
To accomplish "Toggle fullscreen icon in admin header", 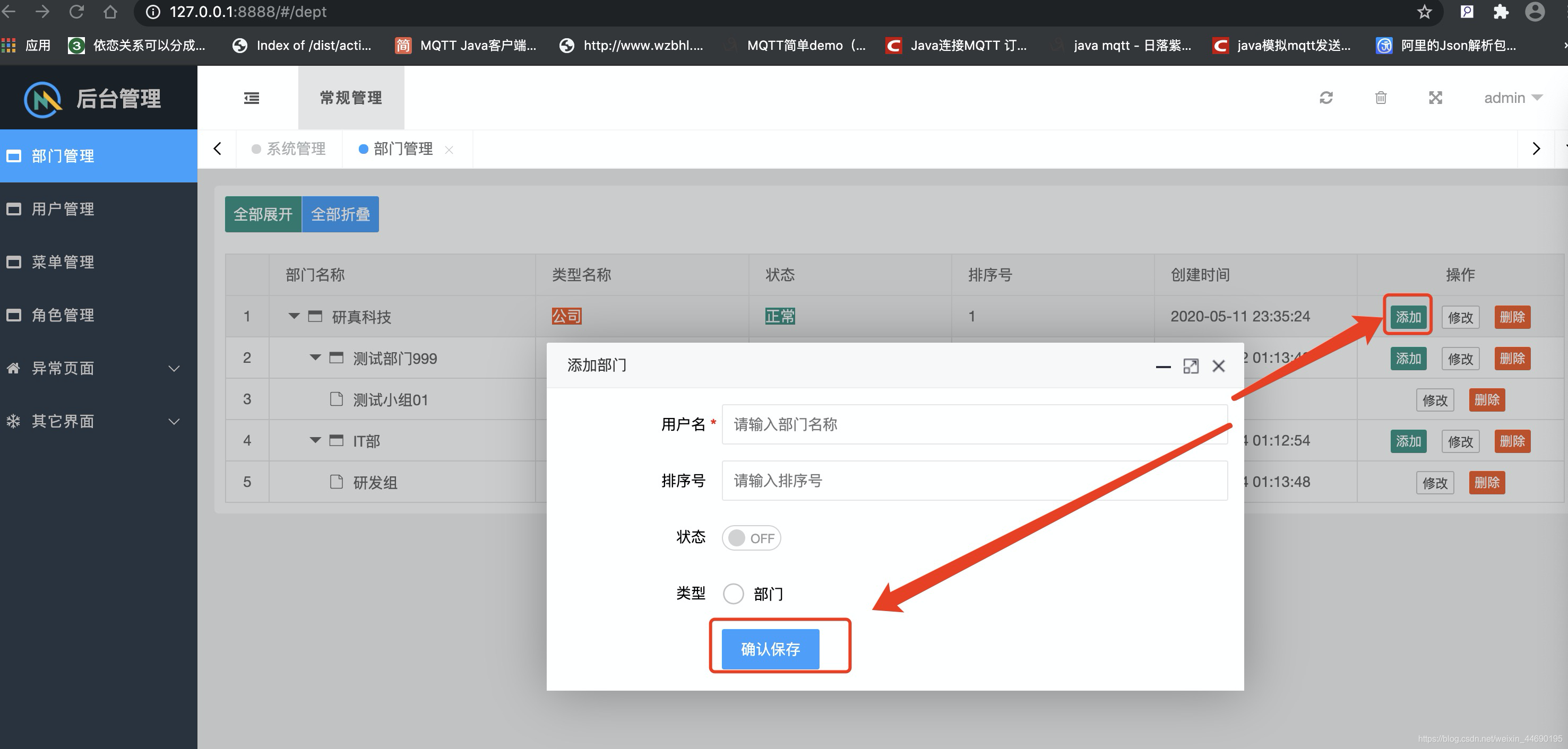I will [x=1435, y=98].
